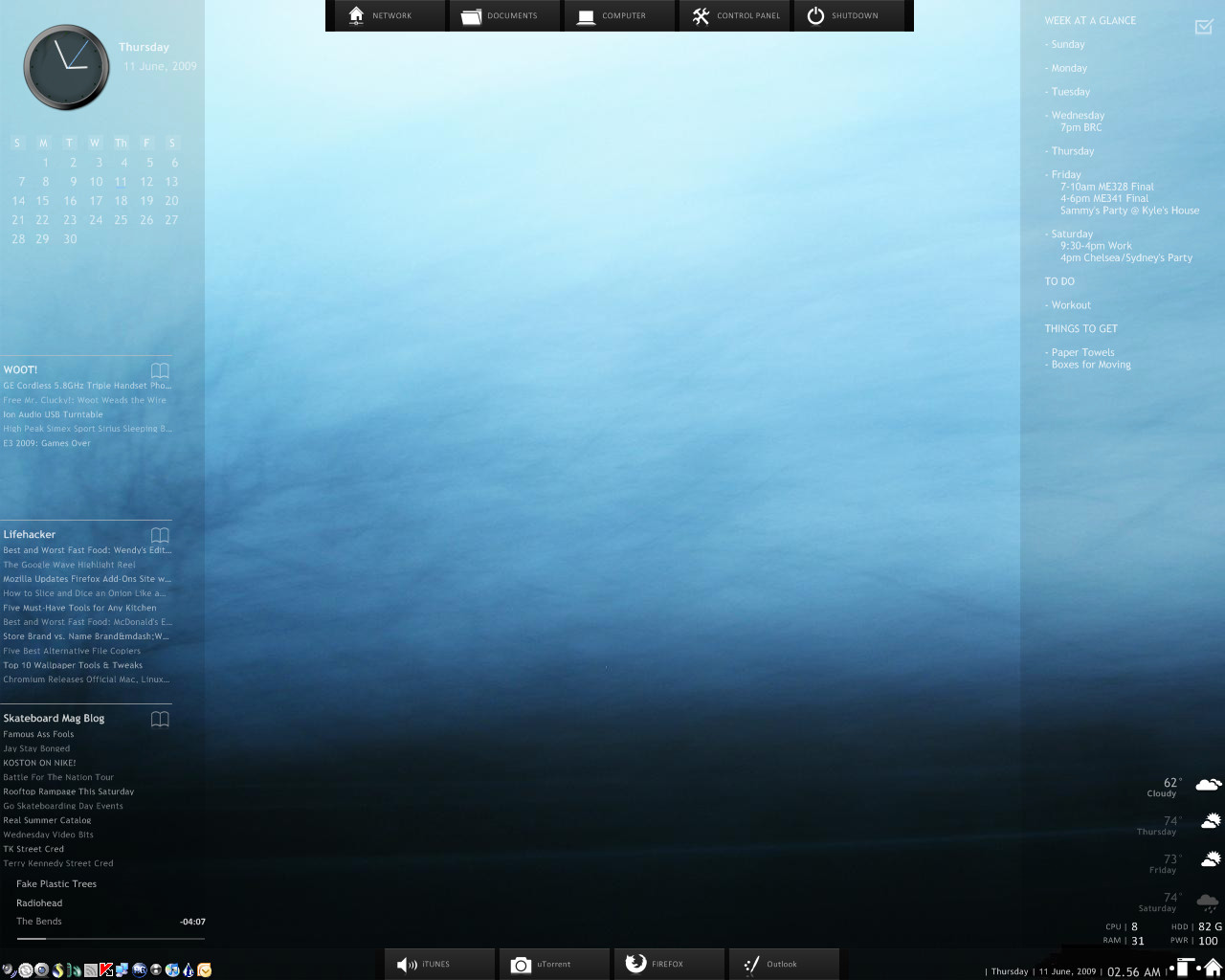1225x980 pixels.
Task: Click the Outlook launcher icon
Action: (x=751, y=965)
